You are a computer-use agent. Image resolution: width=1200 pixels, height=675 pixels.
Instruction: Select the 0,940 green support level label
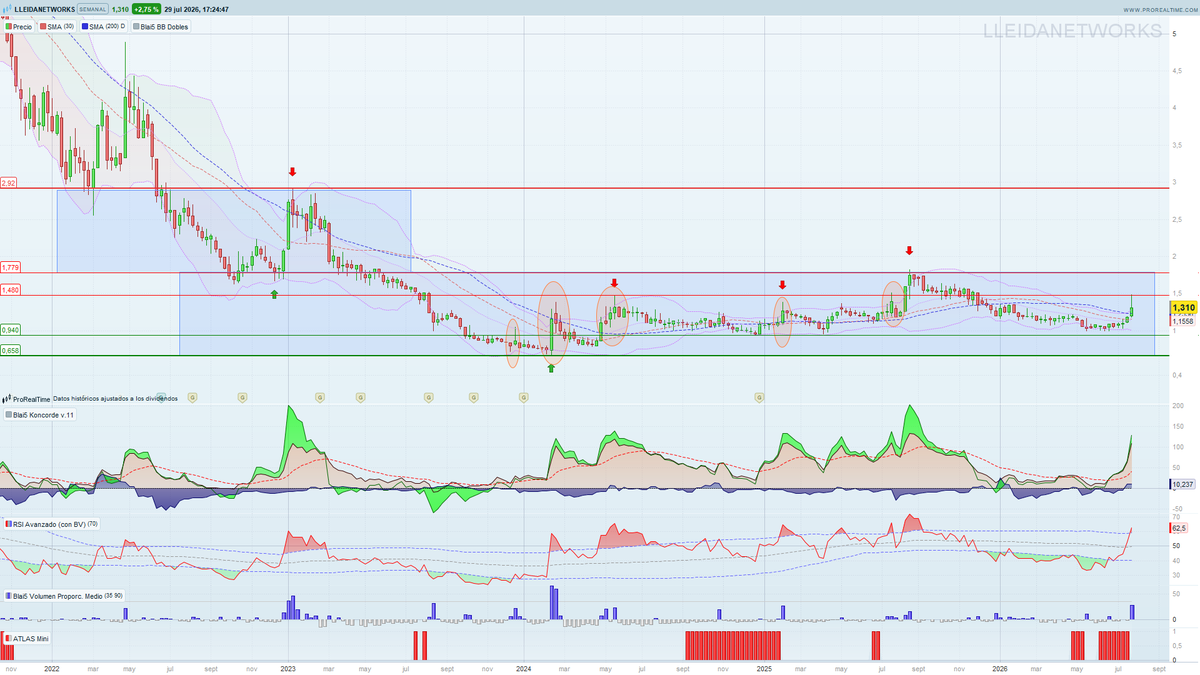11,329
